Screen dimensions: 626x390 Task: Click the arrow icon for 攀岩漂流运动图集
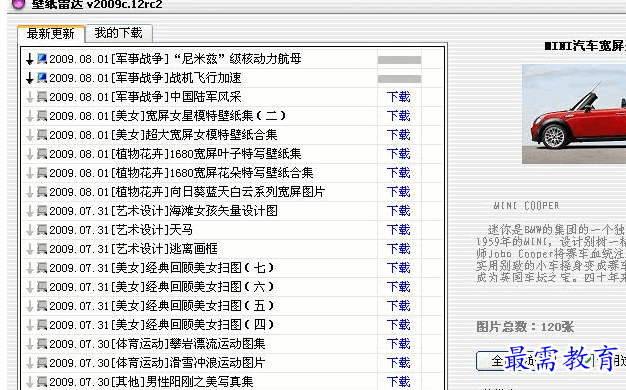30,344
